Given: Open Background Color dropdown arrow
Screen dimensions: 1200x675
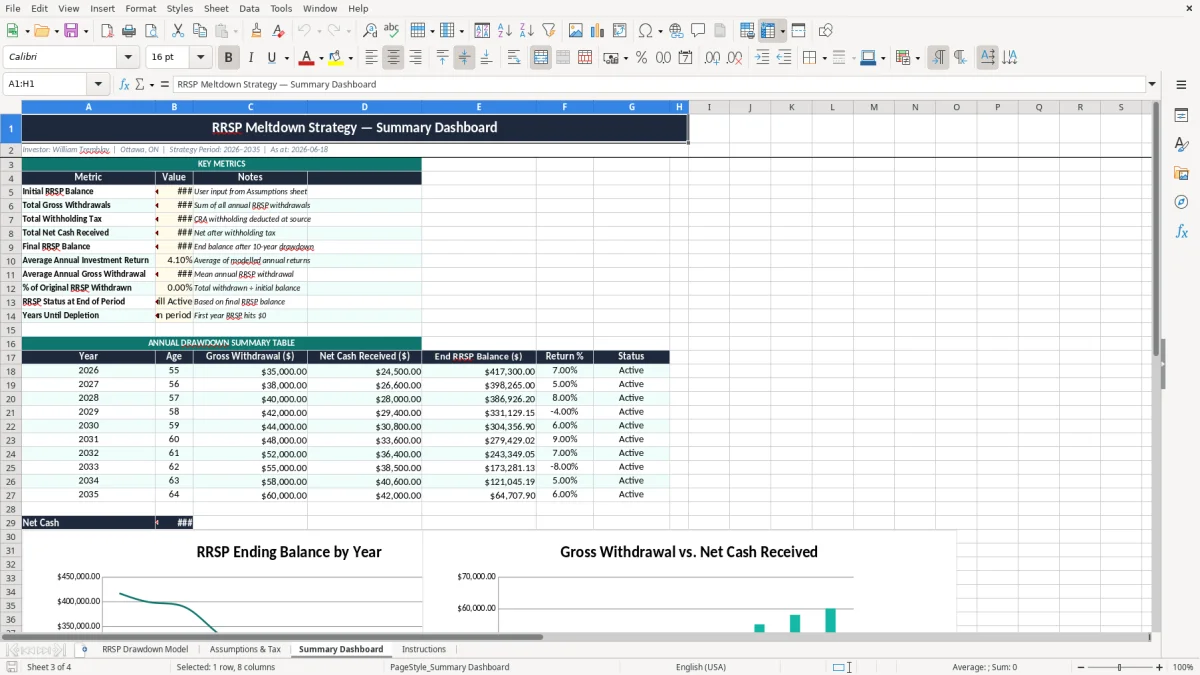Looking at the screenshot, I should pos(350,58).
